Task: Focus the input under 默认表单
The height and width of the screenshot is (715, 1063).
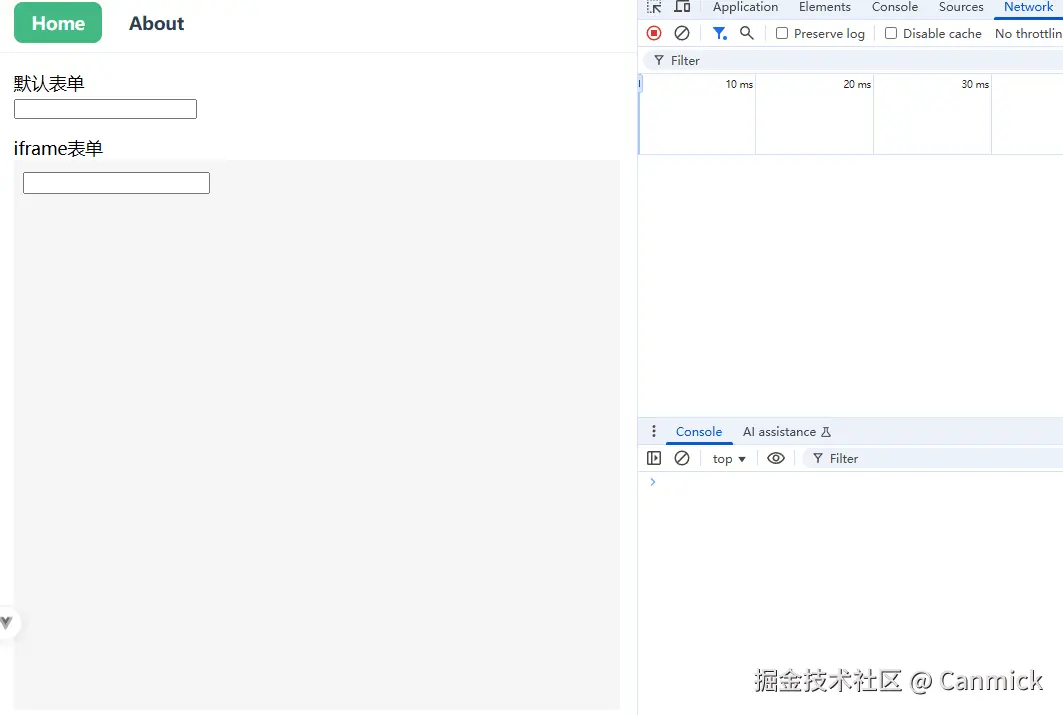Action: [x=104, y=108]
